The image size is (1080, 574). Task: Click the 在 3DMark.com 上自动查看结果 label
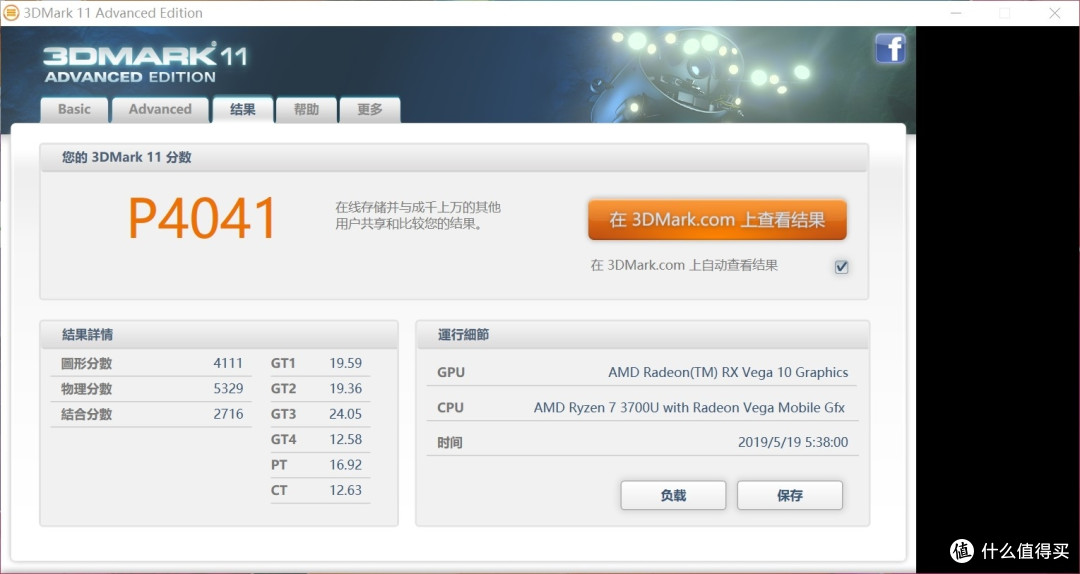click(x=684, y=265)
